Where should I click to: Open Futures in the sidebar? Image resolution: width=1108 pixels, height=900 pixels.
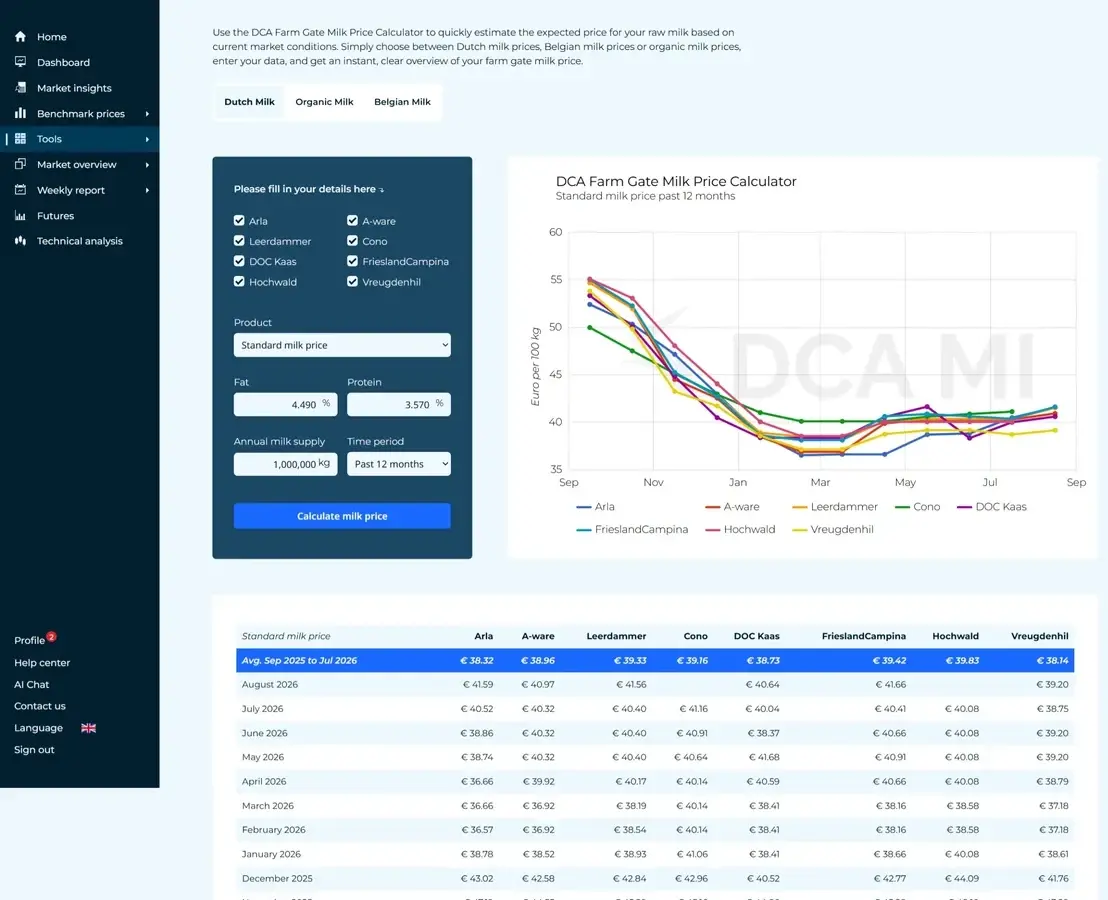point(55,215)
